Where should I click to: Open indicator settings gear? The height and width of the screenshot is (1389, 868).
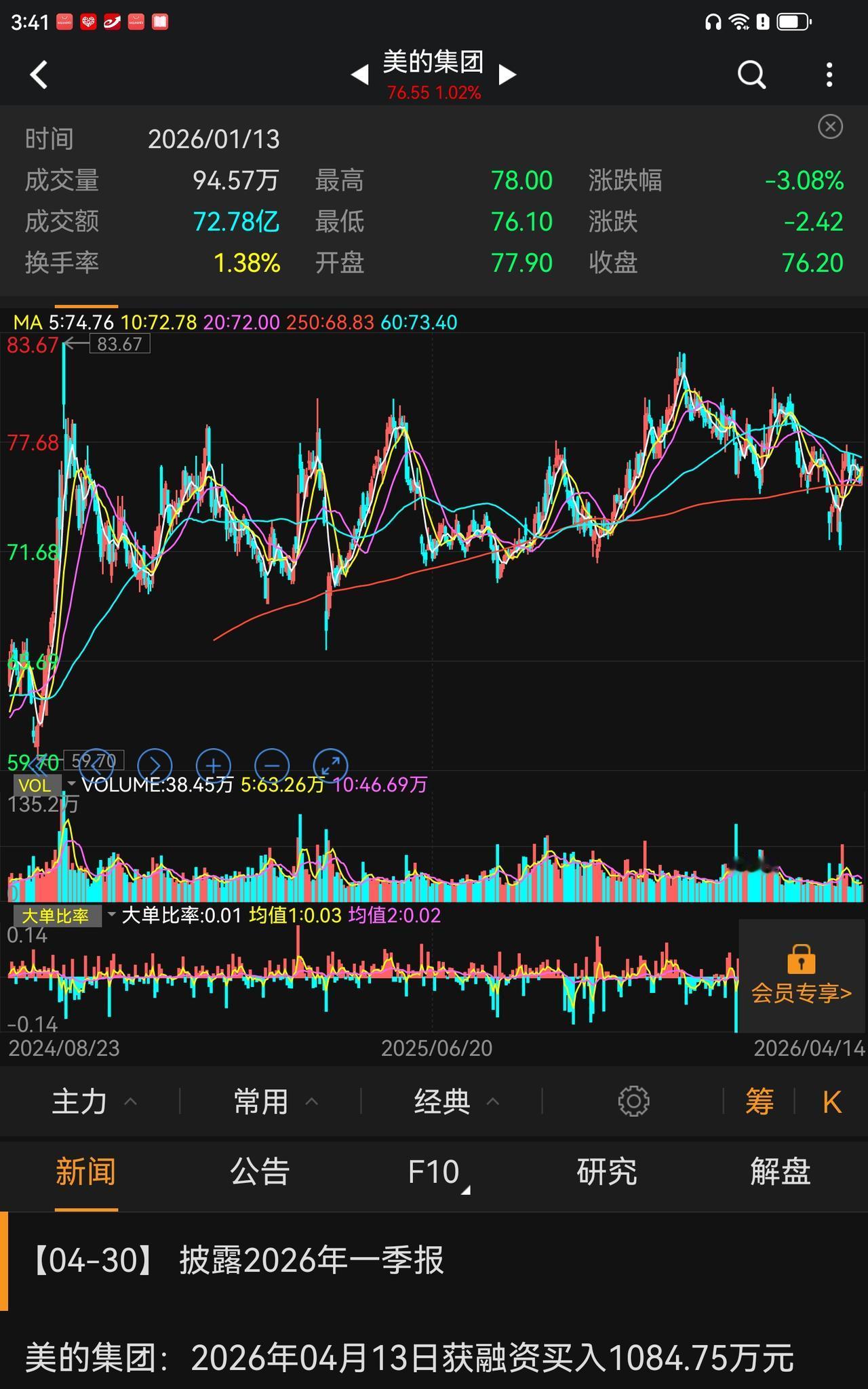[x=634, y=1101]
